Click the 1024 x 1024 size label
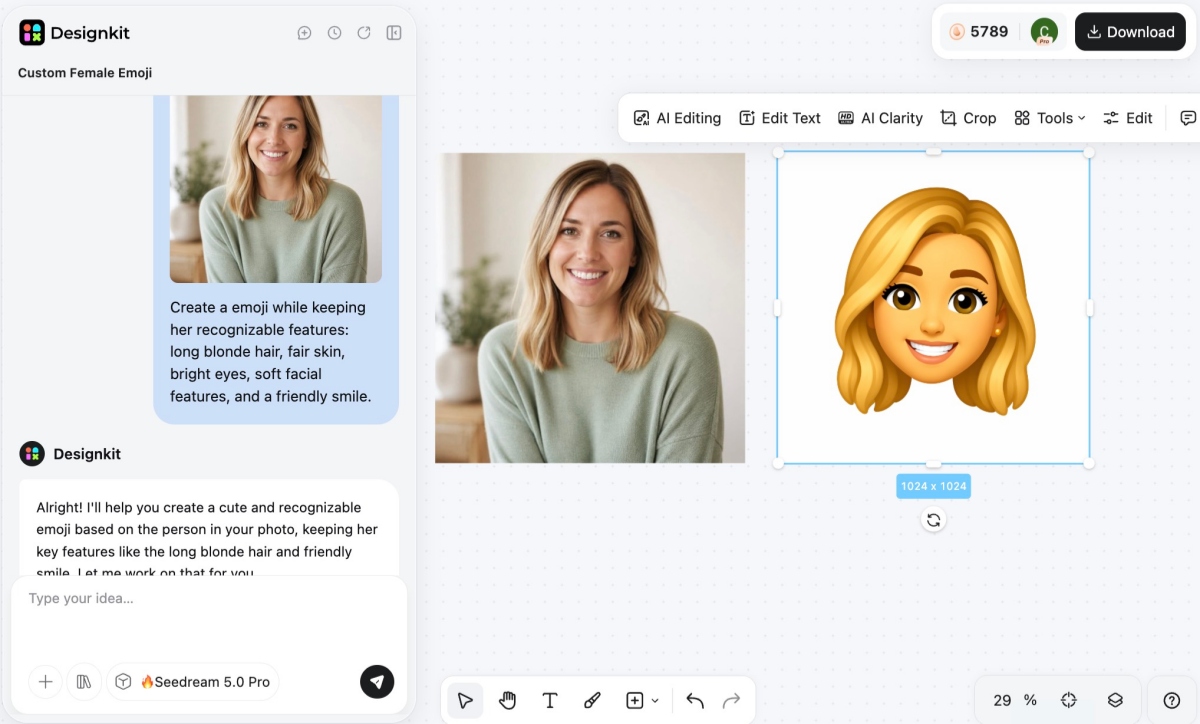The image size is (1200, 724). point(933,486)
